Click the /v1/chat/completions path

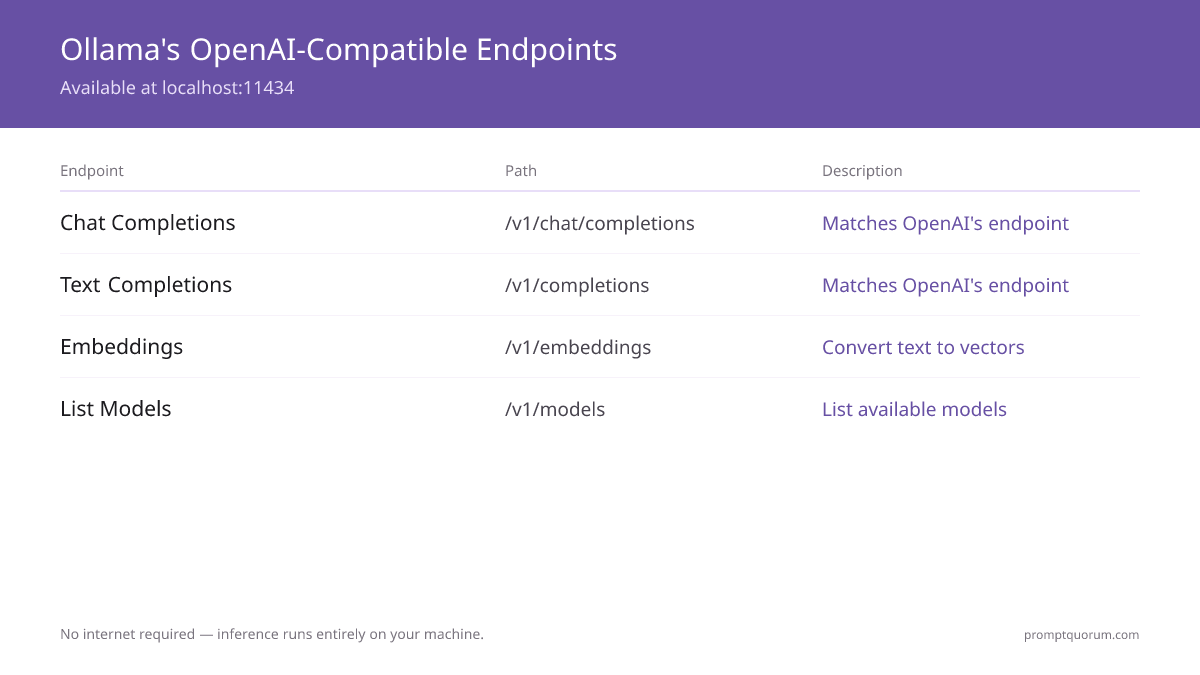[600, 224]
